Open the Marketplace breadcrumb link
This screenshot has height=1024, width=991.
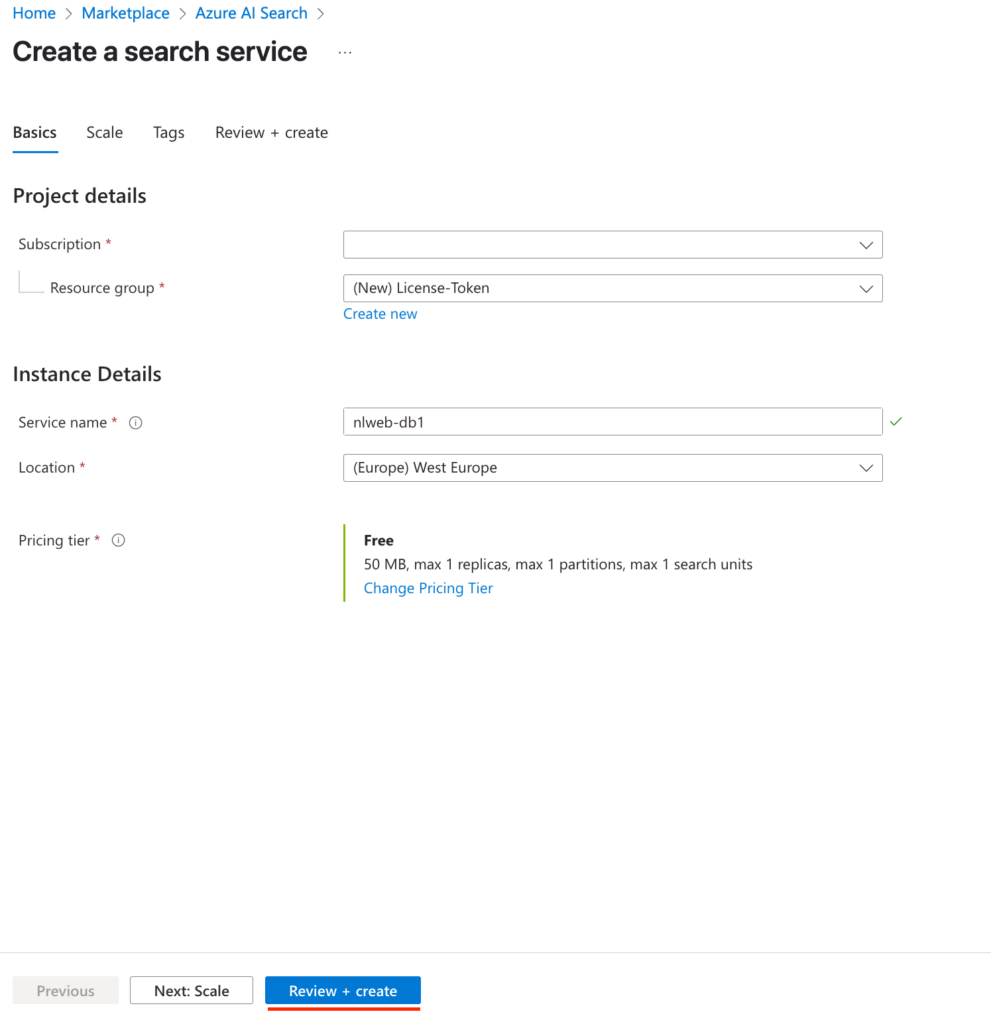125,13
